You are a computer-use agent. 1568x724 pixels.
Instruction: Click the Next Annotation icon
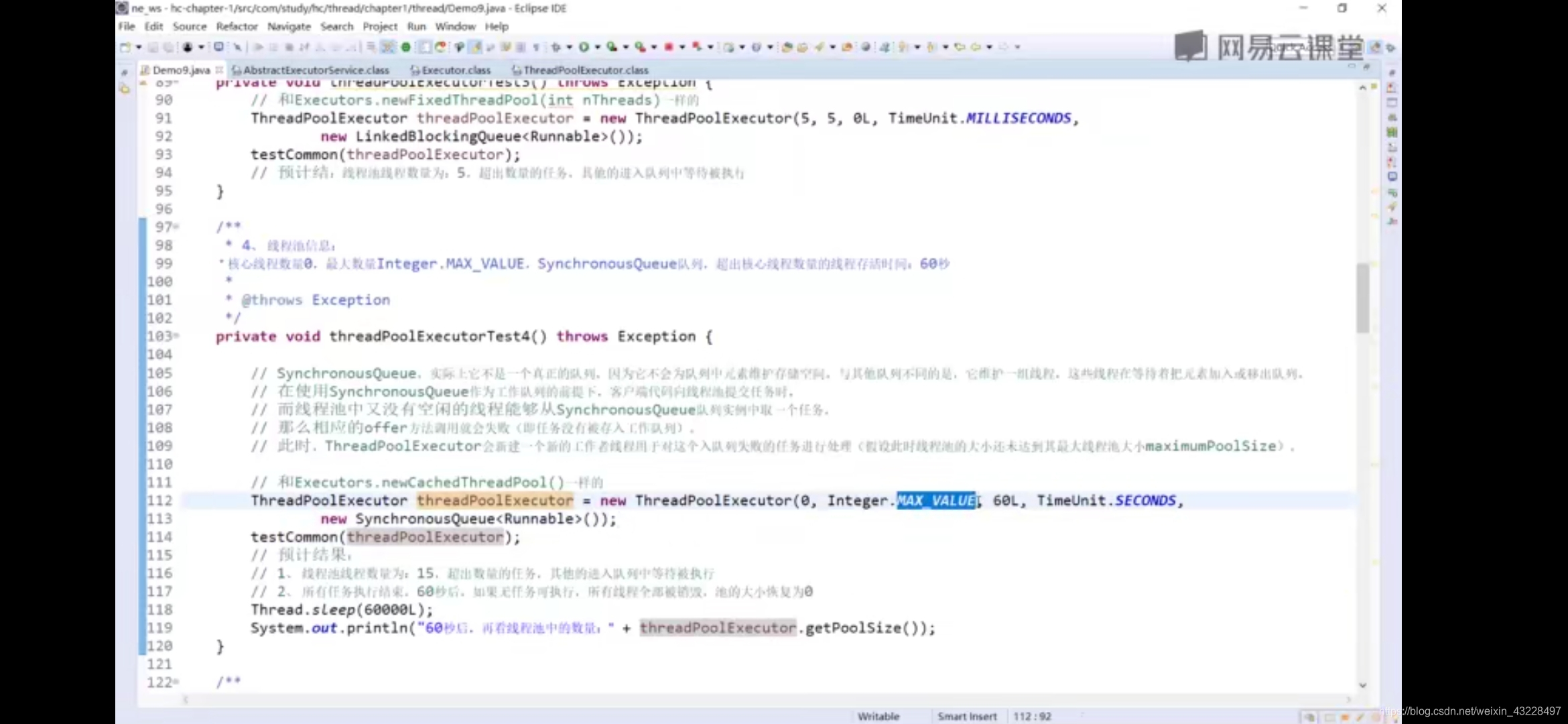pos(904,47)
